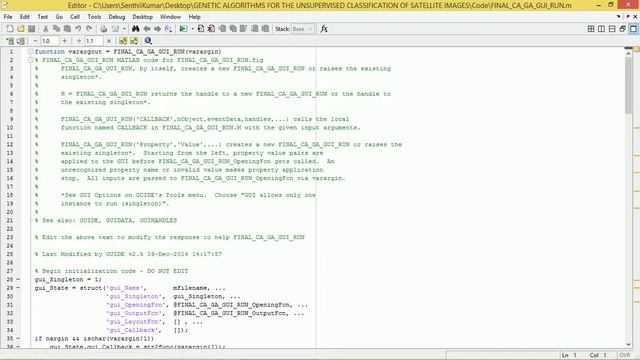The image size is (640, 360).
Task: Click the OVR overwrite indicator in status bar
Action: (x=624, y=355)
